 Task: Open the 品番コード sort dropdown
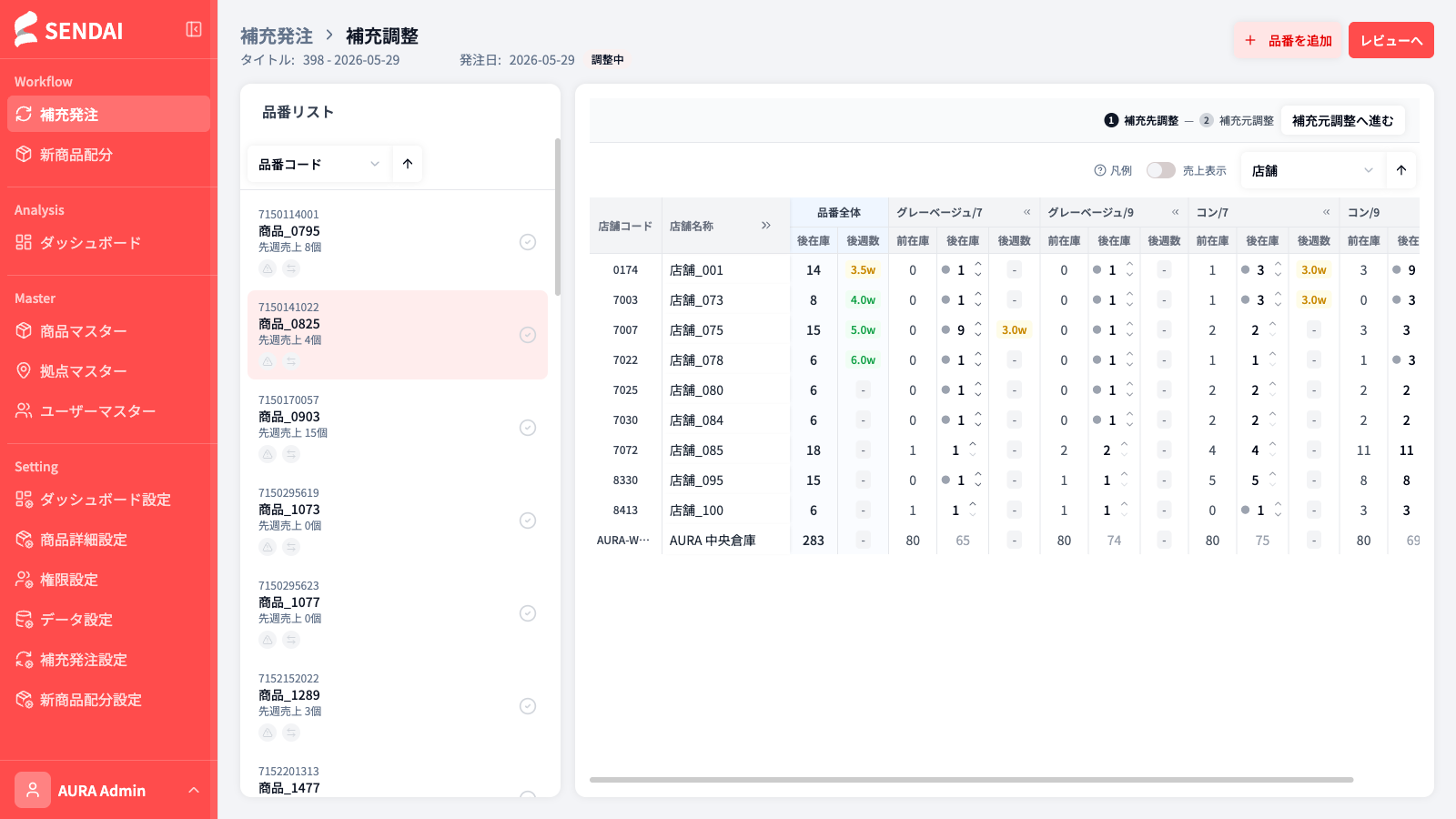(319, 164)
